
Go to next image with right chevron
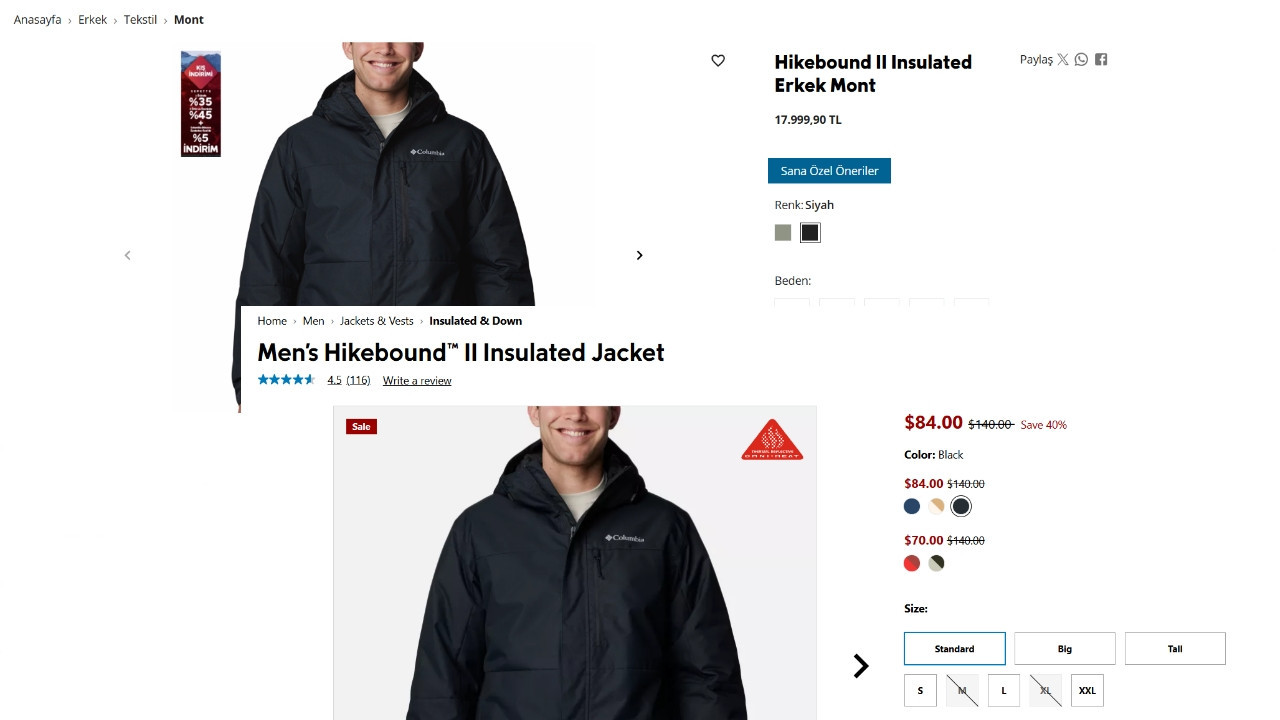point(640,255)
